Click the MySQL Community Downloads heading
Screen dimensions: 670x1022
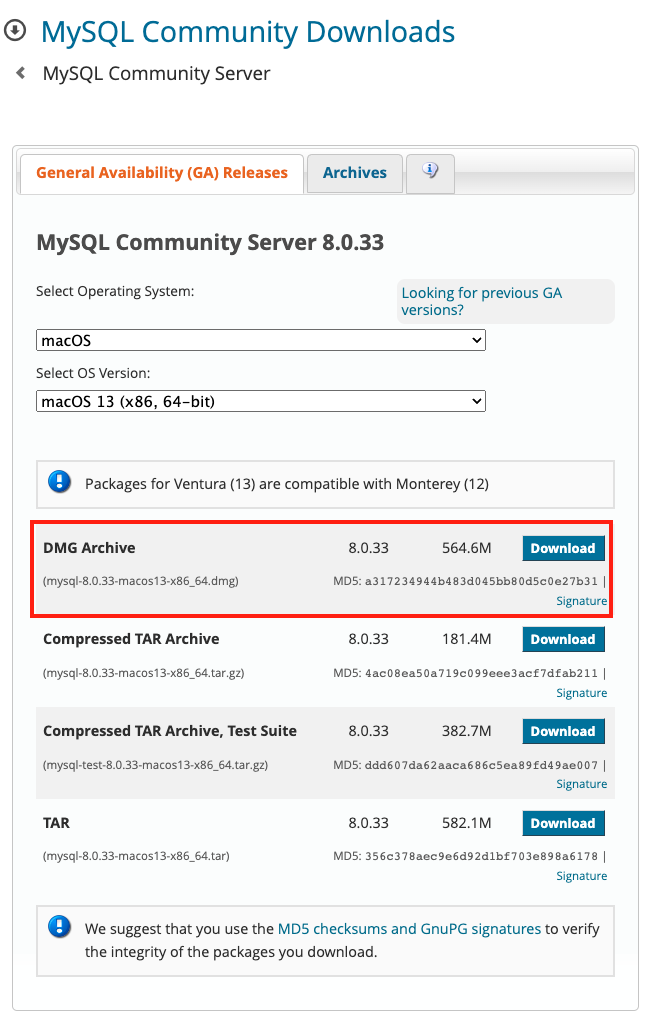pos(248,31)
